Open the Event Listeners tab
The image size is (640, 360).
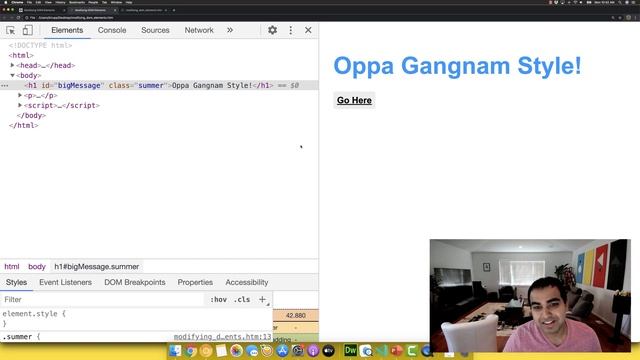tap(65, 282)
